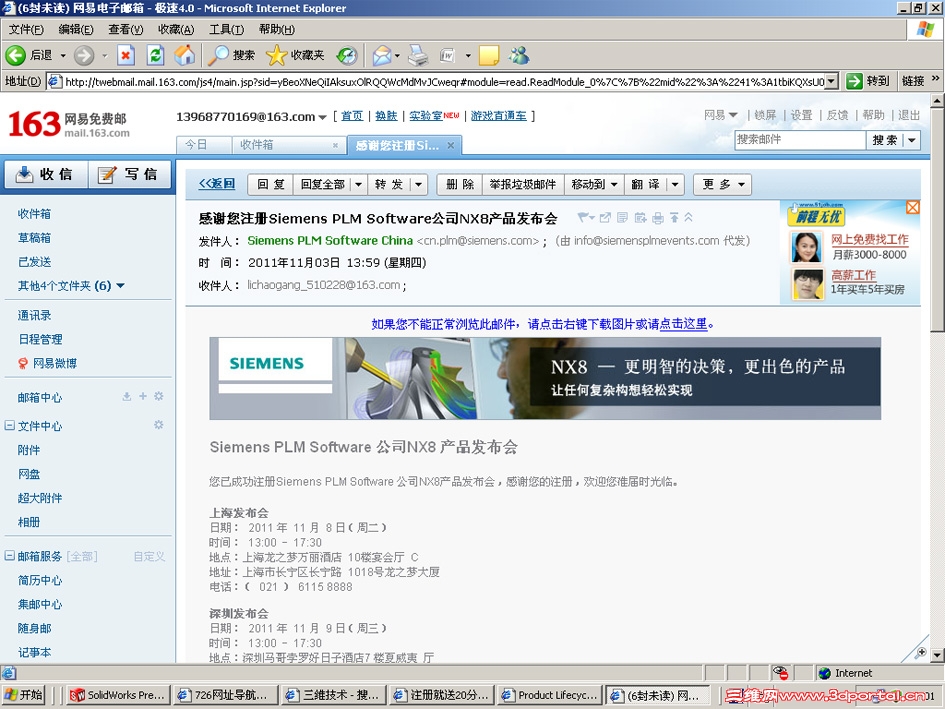Open the 移动到 dropdown
This screenshot has width=945, height=709.
tap(595, 184)
